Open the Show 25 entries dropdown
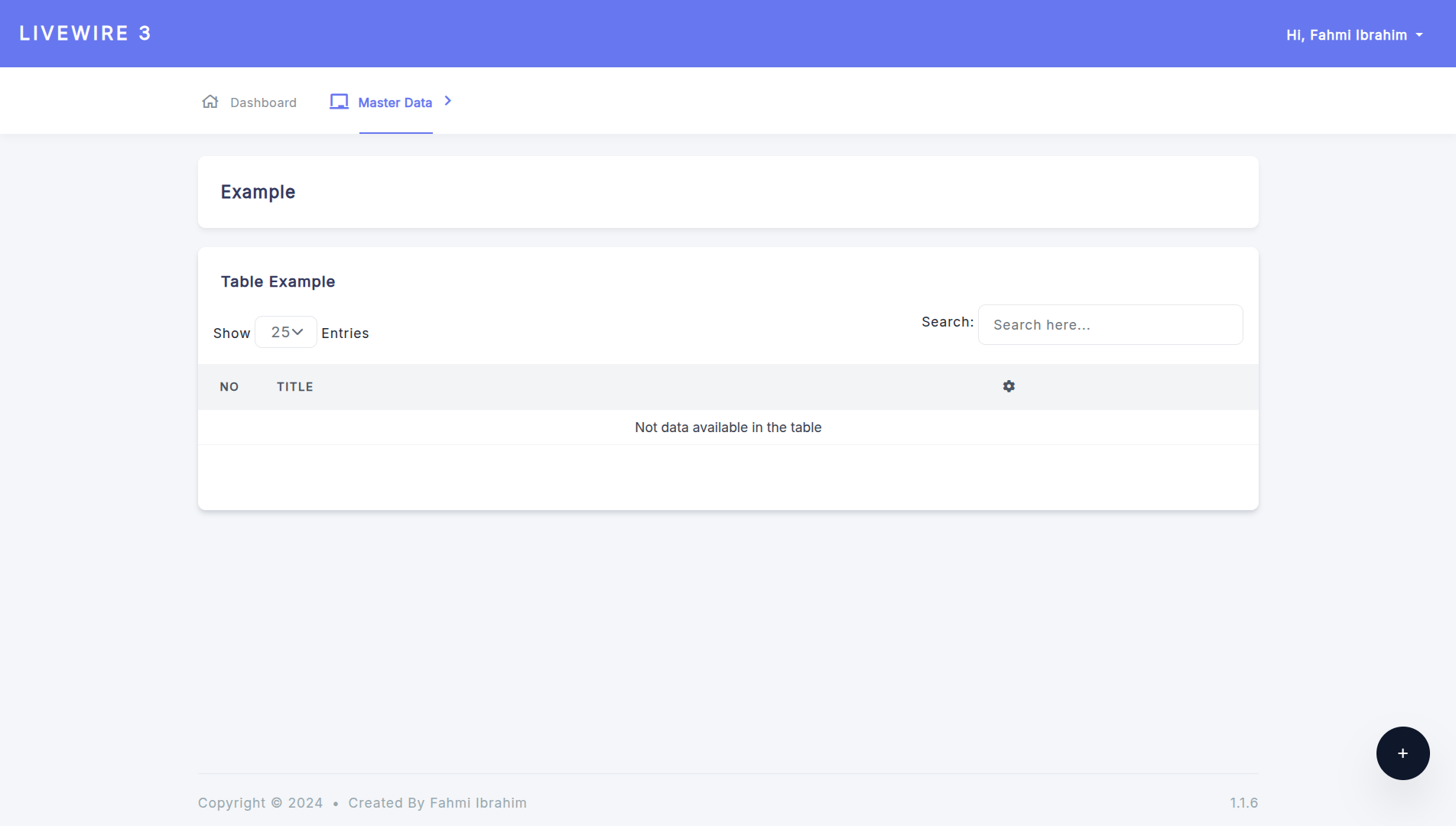The width and height of the screenshot is (1456, 826). (286, 332)
